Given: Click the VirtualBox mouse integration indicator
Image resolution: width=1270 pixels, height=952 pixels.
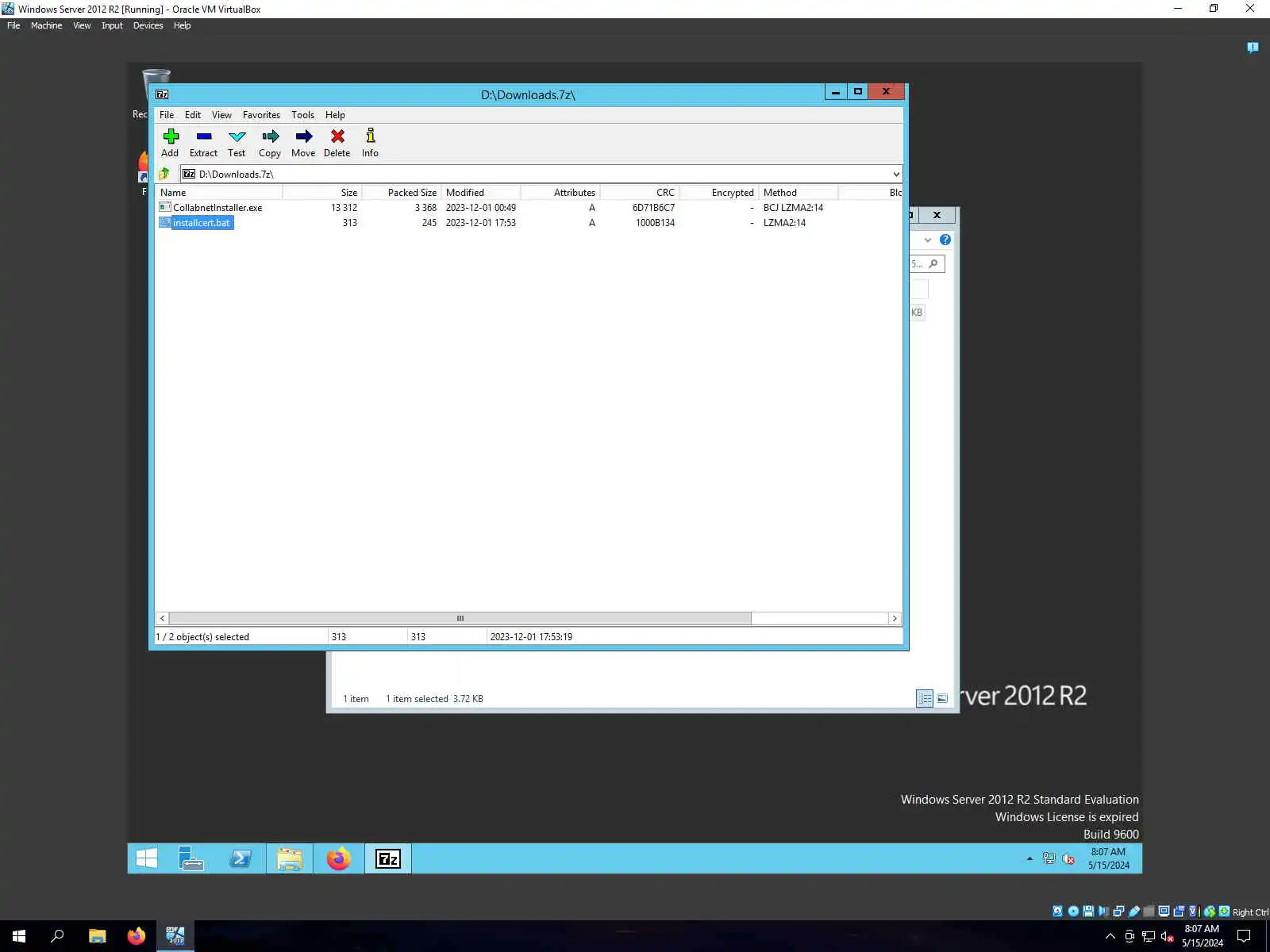Looking at the screenshot, I should pos(1210,912).
